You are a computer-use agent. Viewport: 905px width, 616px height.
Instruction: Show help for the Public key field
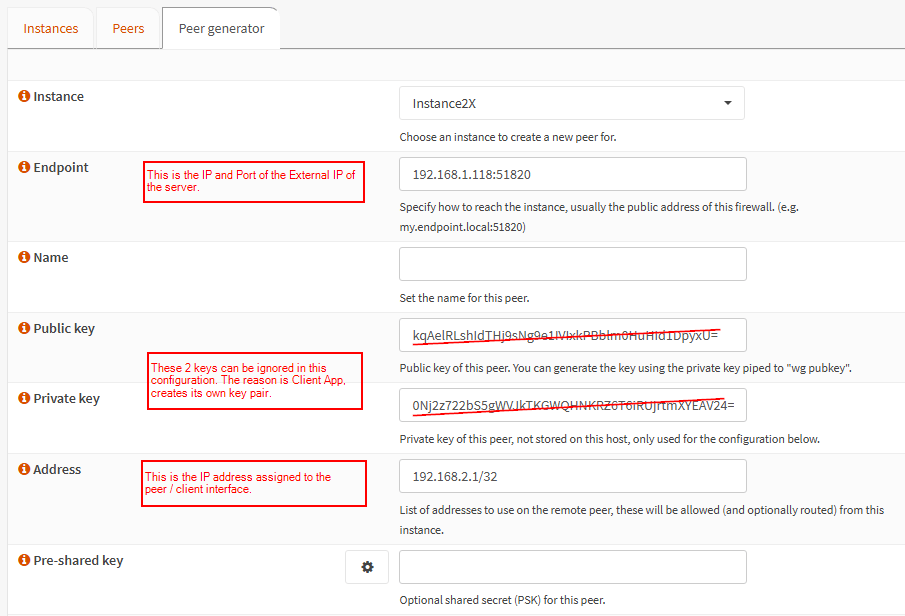(x=25, y=328)
